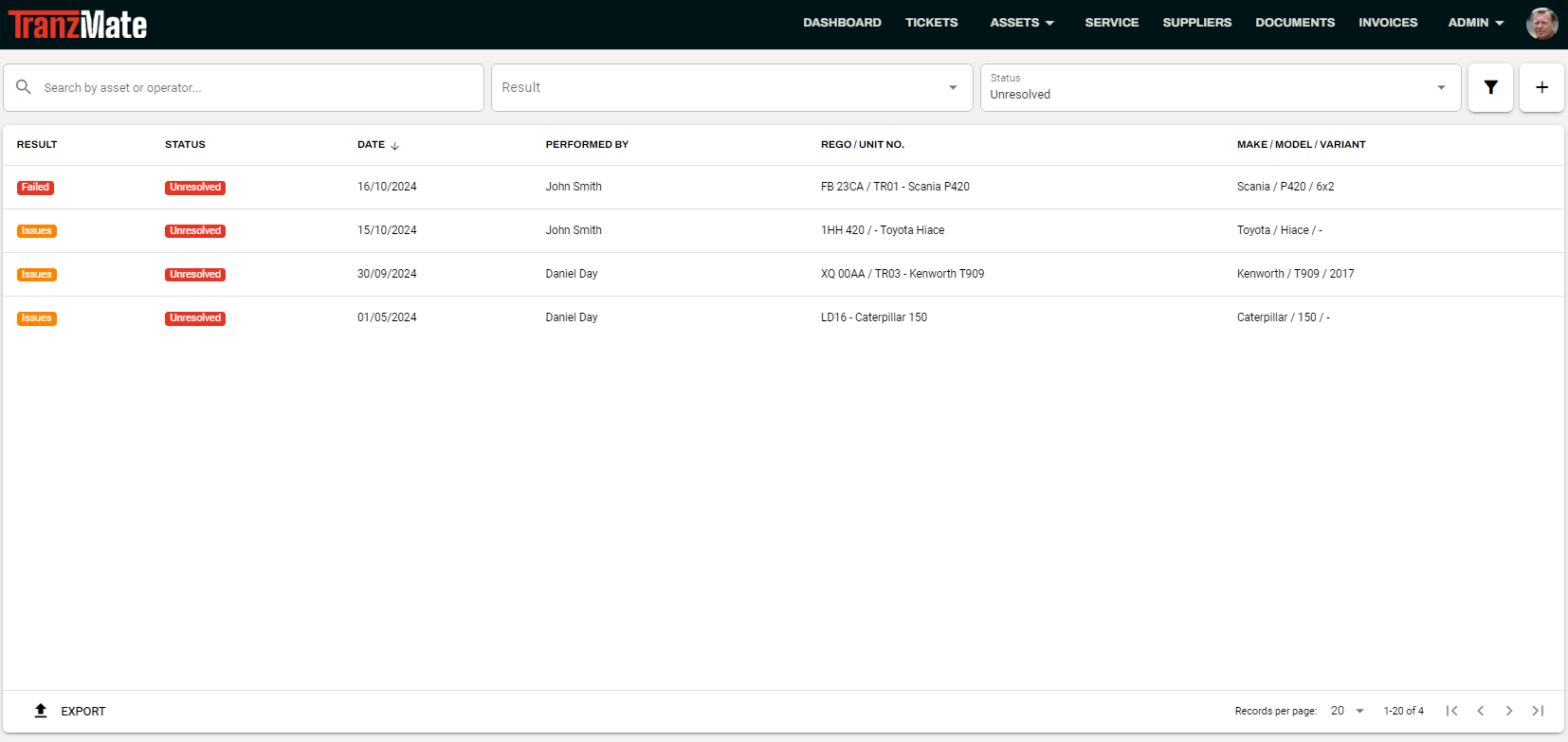Viewport: 1568px width, 742px height.
Task: Click Daniel Day in the Caterpillar row
Action: [x=572, y=317]
